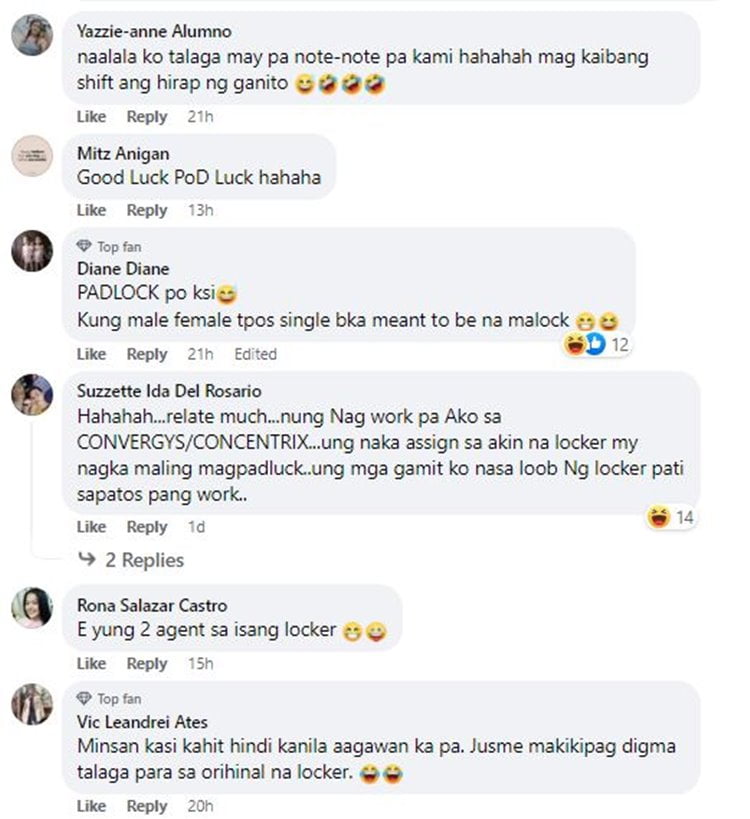The image size is (750, 819).
Task: Like Rona Salazar Castro's comment
Action: coord(91,663)
